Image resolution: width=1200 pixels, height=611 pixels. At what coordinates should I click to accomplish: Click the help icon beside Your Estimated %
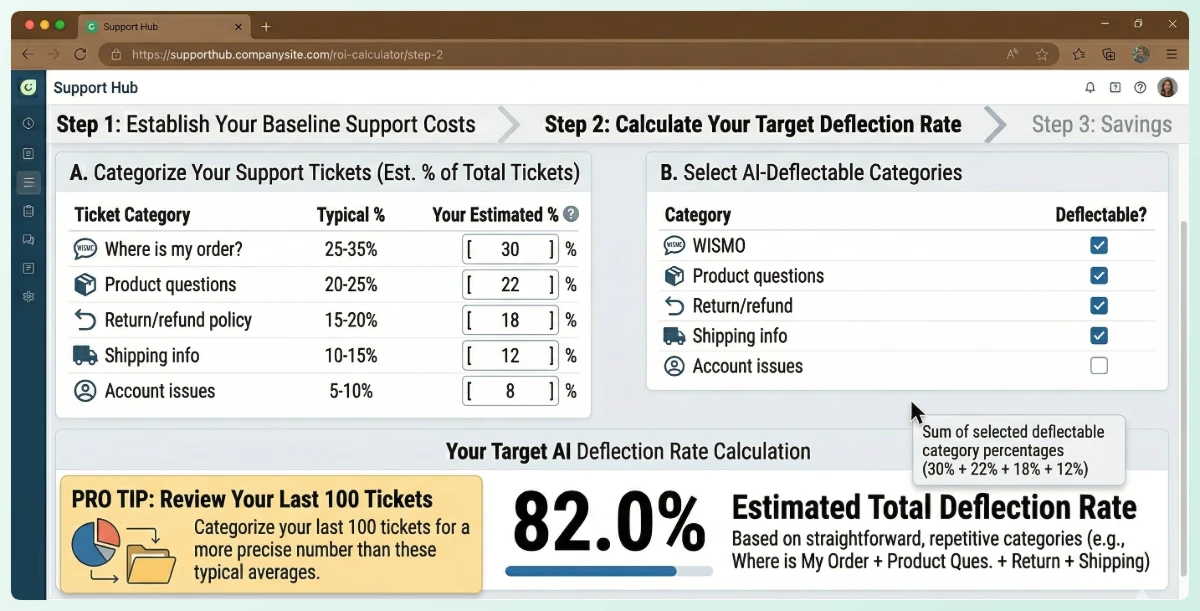(571, 214)
